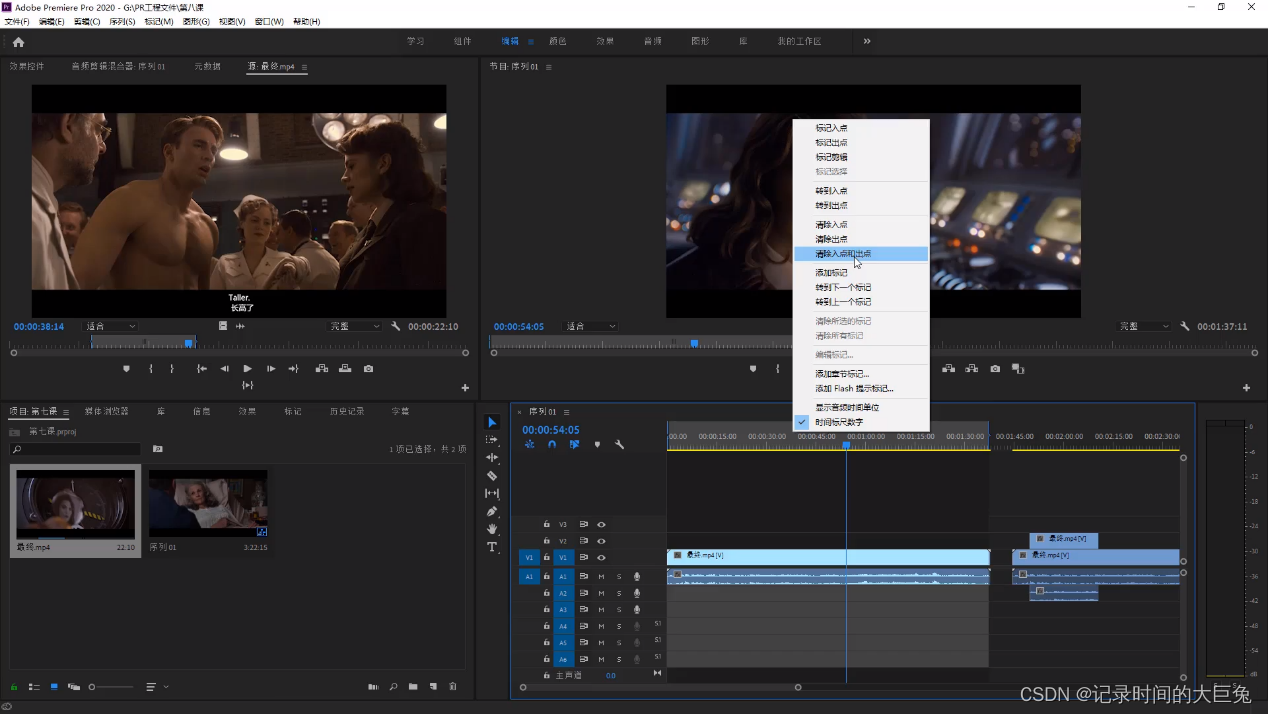Adjust thumbnail zoom slider in project panel
1268x714 pixels.
(111, 687)
